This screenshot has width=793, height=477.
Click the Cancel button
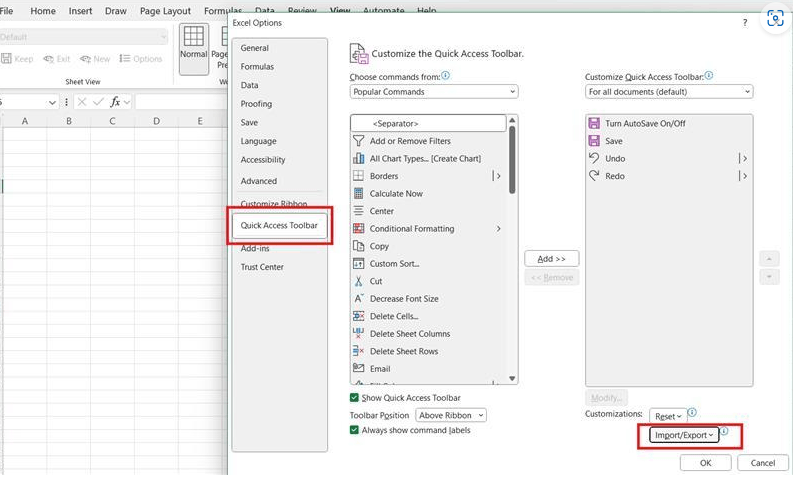tap(763, 463)
